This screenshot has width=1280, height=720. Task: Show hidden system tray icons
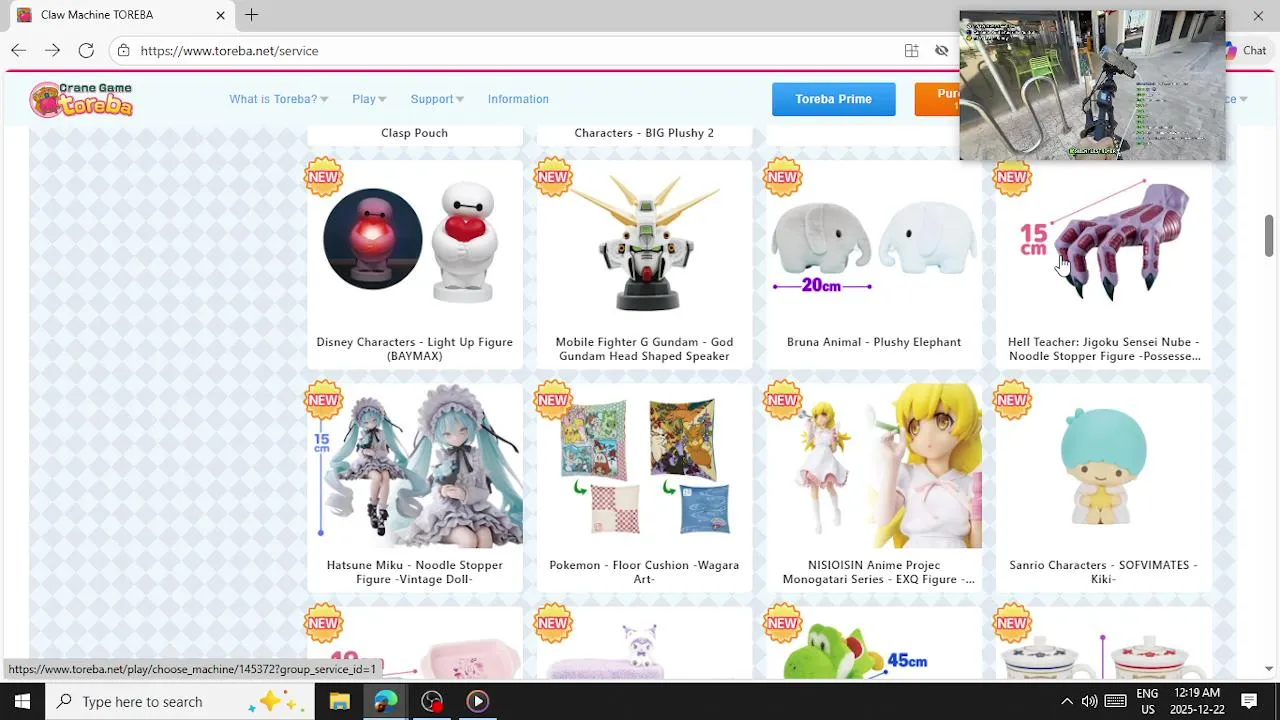[x=1066, y=701]
